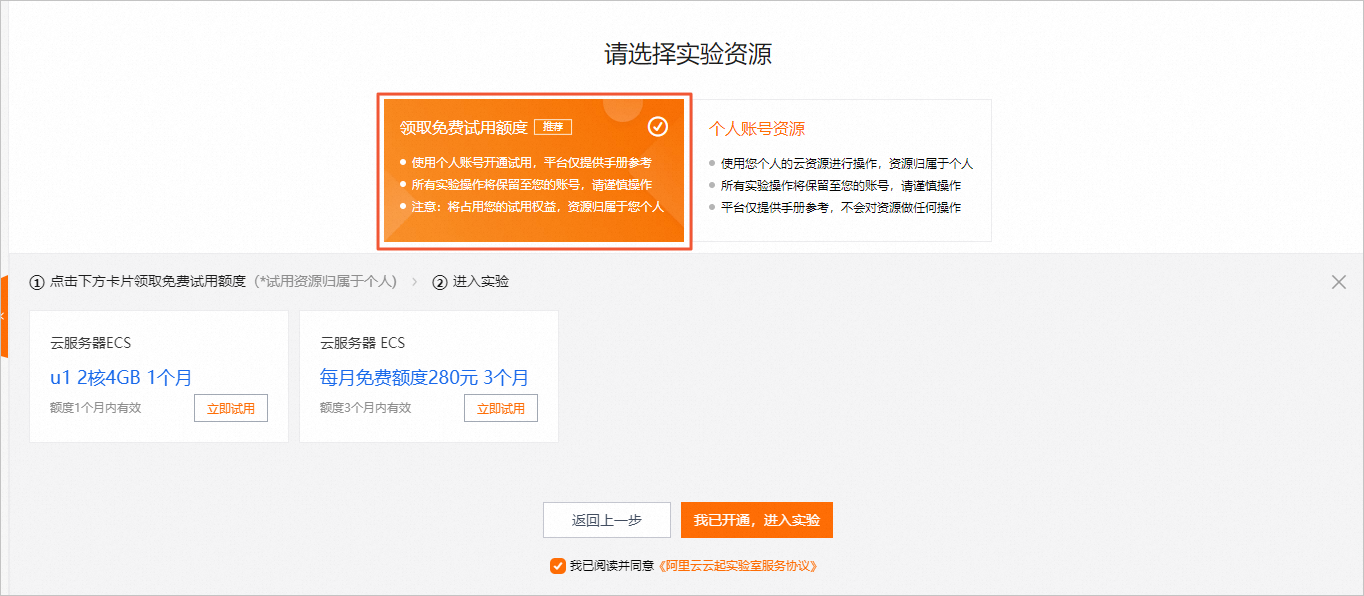The height and width of the screenshot is (596, 1364).
Task: Click 立即试用 for the 每月免费额度280元 3个月 card
Action: [x=501, y=408]
